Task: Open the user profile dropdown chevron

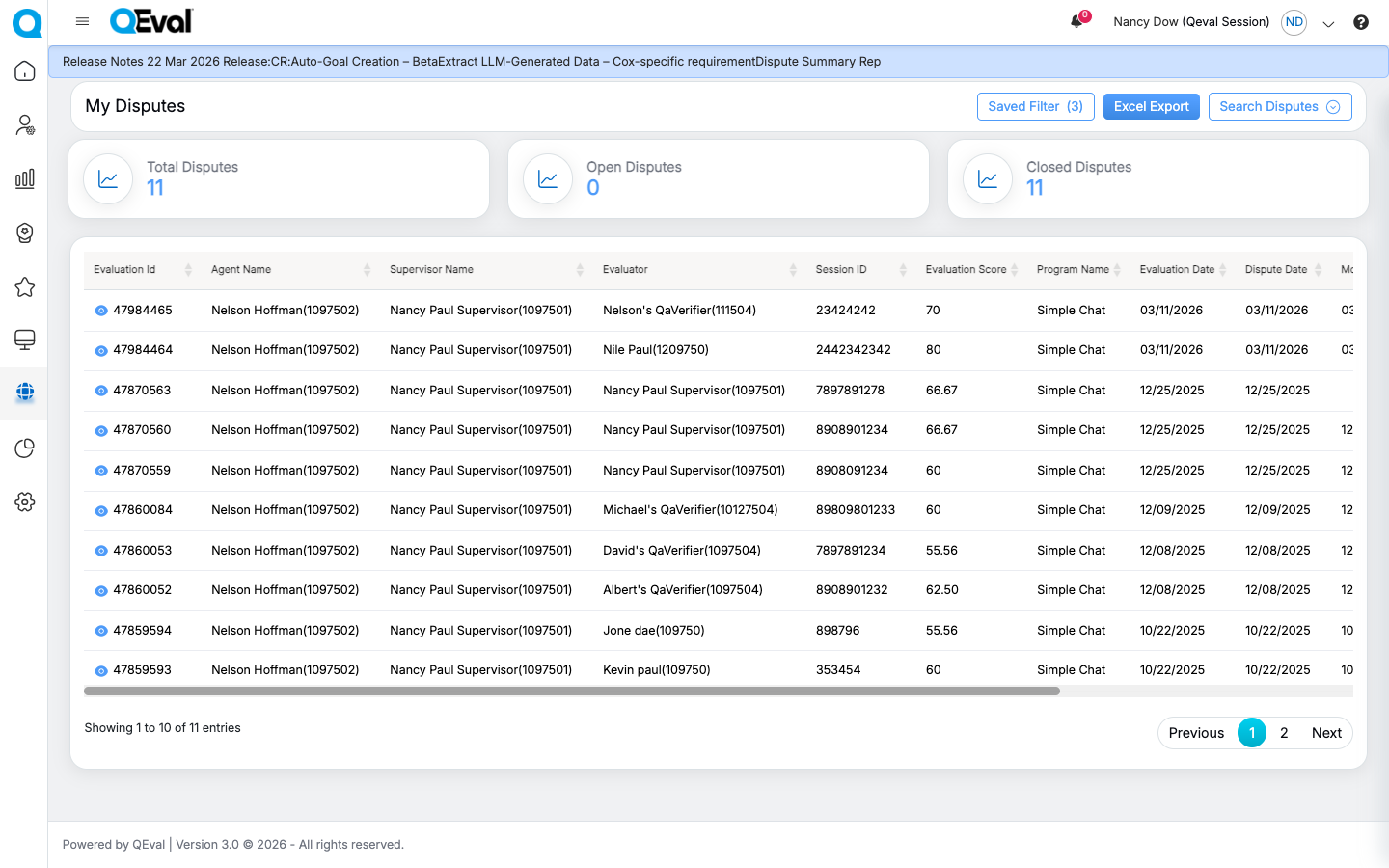Action: tap(1328, 24)
